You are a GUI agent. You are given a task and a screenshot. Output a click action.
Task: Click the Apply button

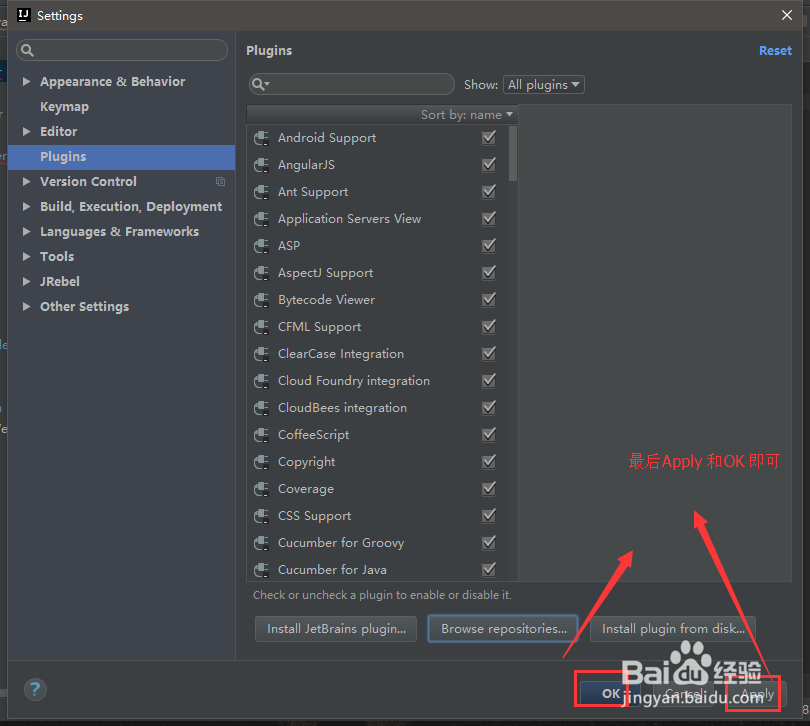pyautogui.click(x=757, y=693)
